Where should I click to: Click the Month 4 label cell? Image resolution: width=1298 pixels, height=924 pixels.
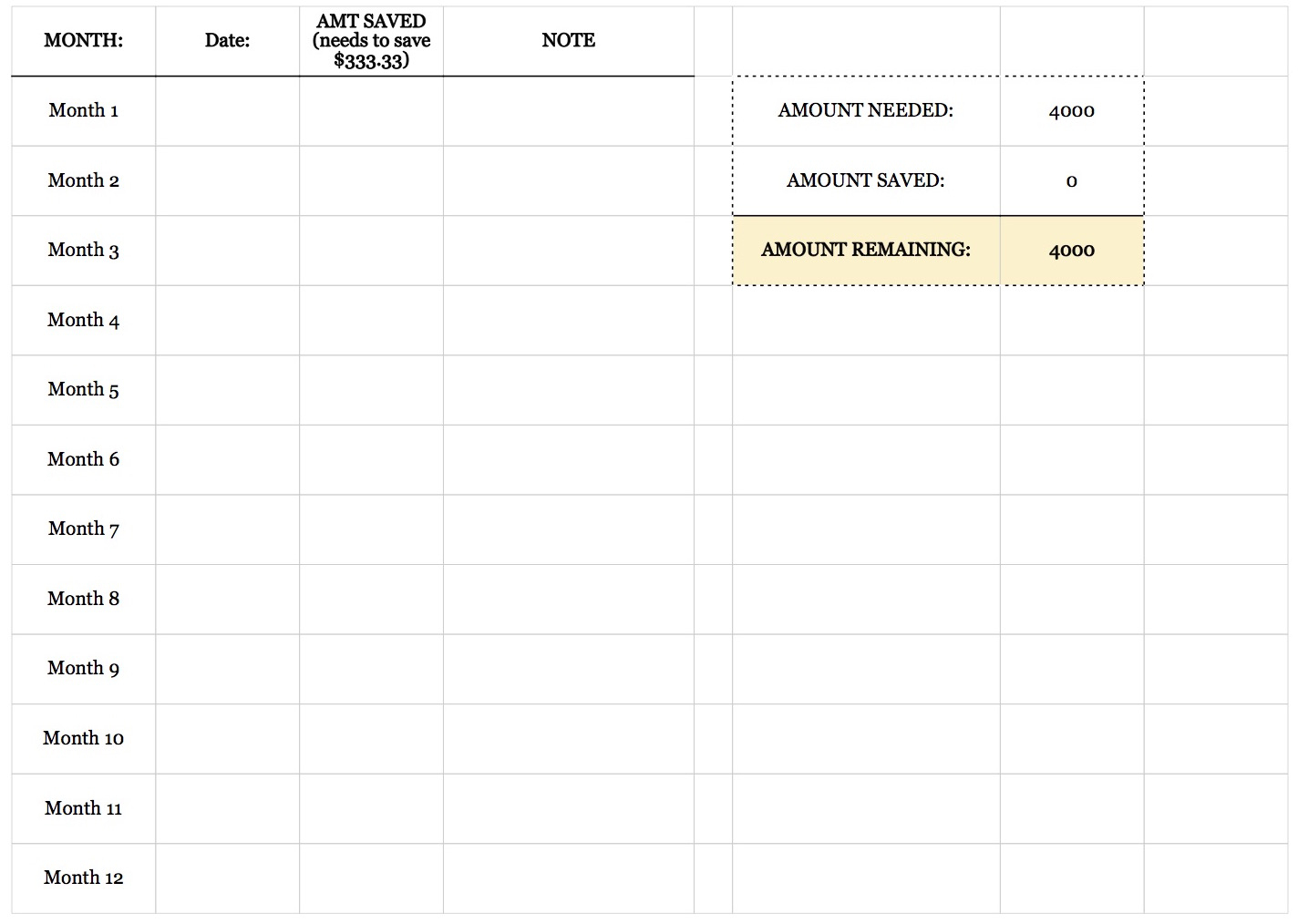coord(83,320)
